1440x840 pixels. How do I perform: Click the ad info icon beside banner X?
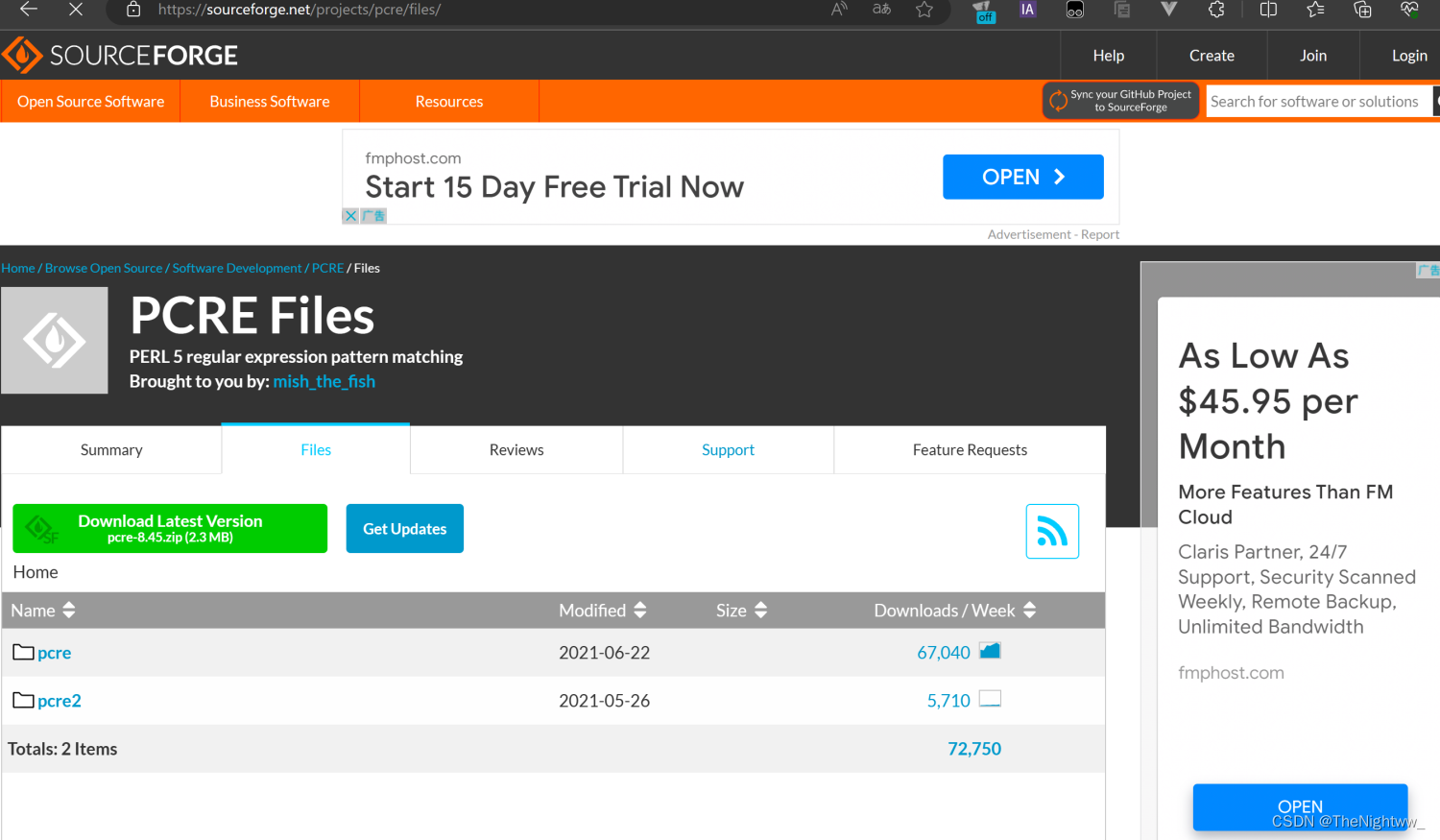(x=373, y=216)
